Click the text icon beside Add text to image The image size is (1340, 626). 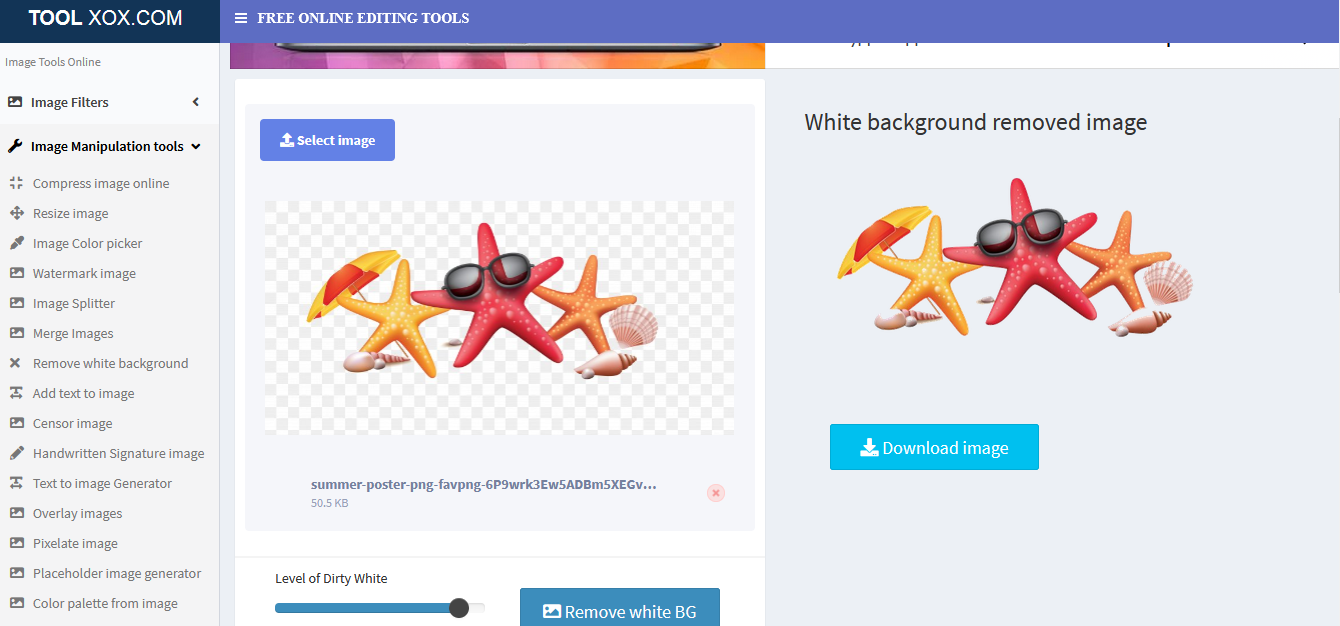click(x=16, y=393)
